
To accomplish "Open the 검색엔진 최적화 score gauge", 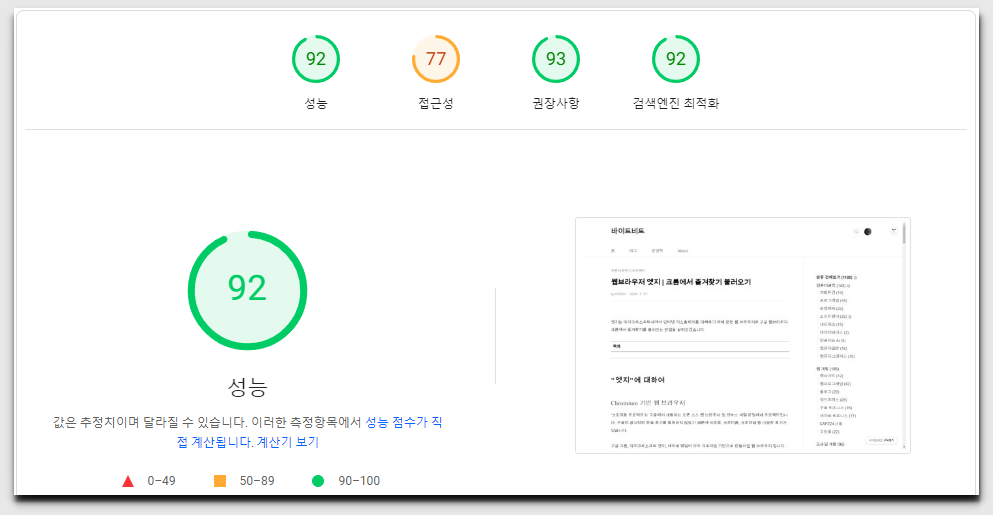I will [676, 59].
